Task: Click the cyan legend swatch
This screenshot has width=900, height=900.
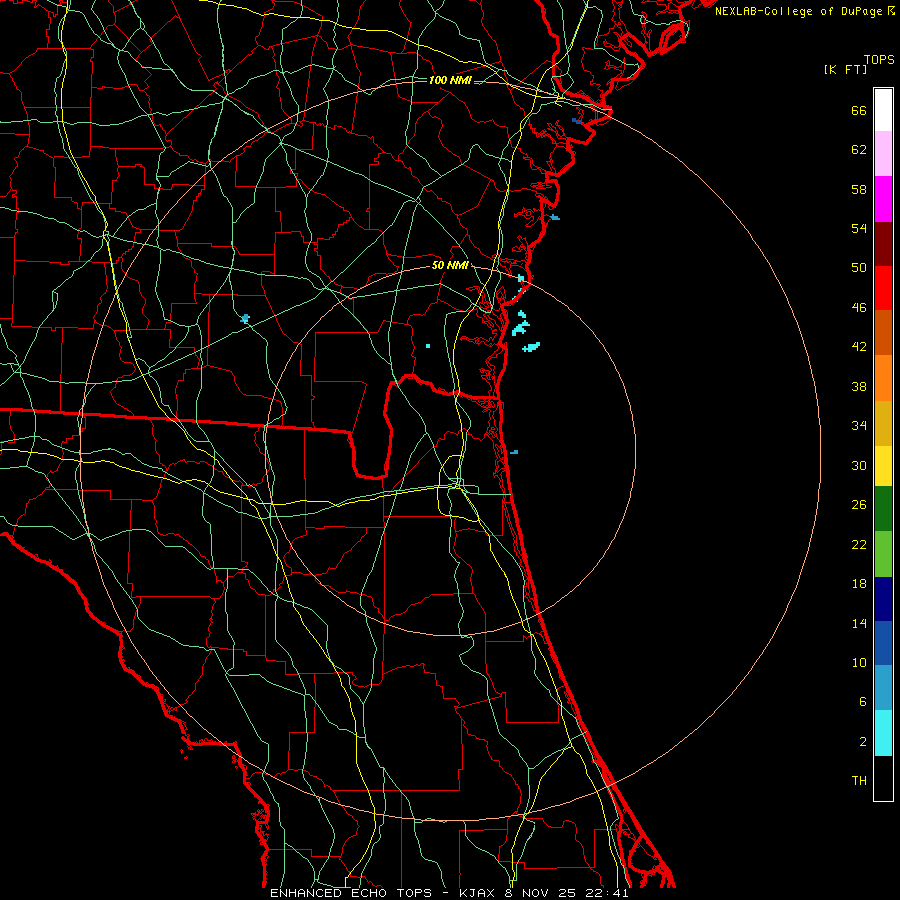Action: (x=883, y=733)
